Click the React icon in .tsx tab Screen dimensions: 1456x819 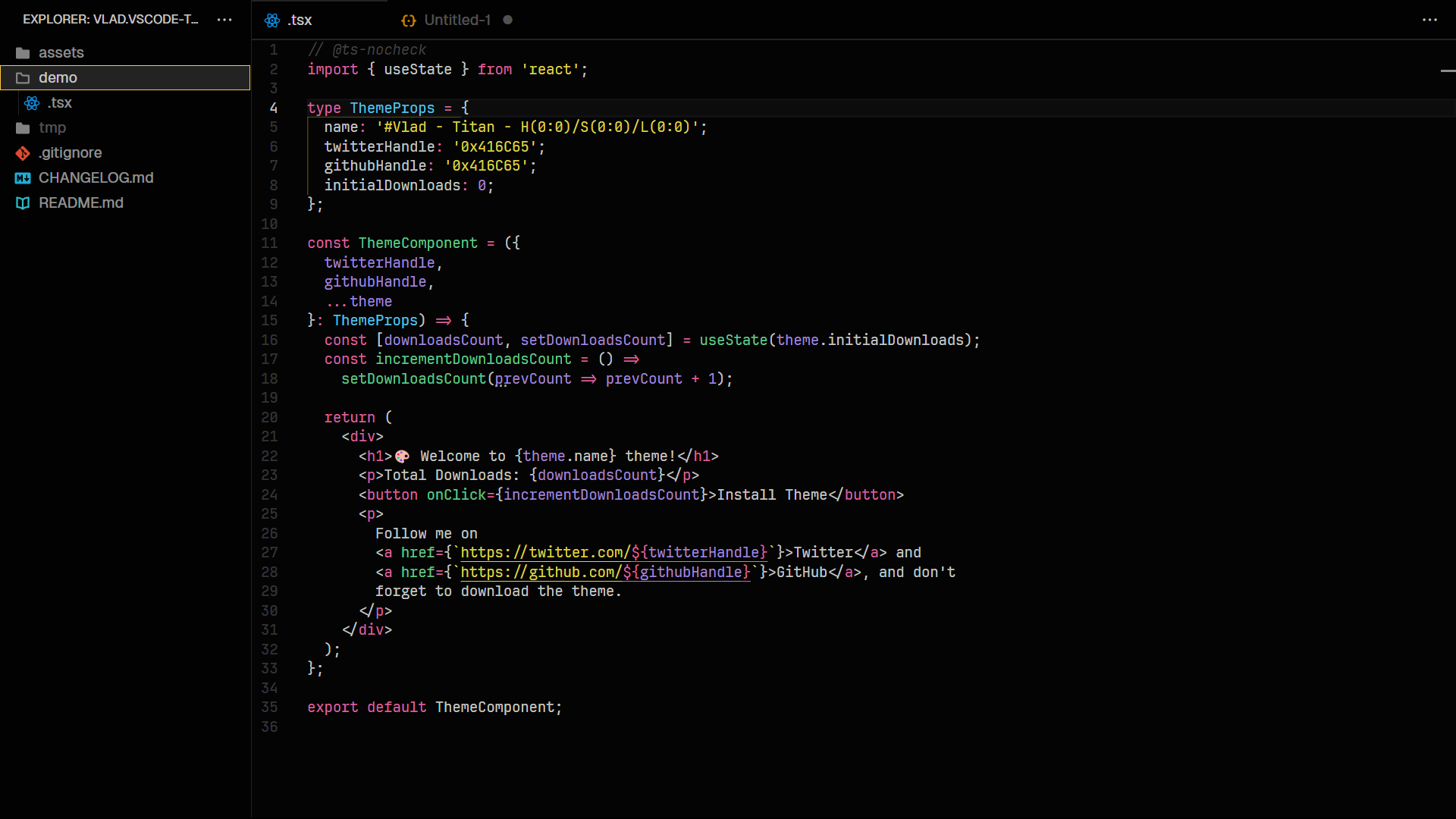click(272, 20)
